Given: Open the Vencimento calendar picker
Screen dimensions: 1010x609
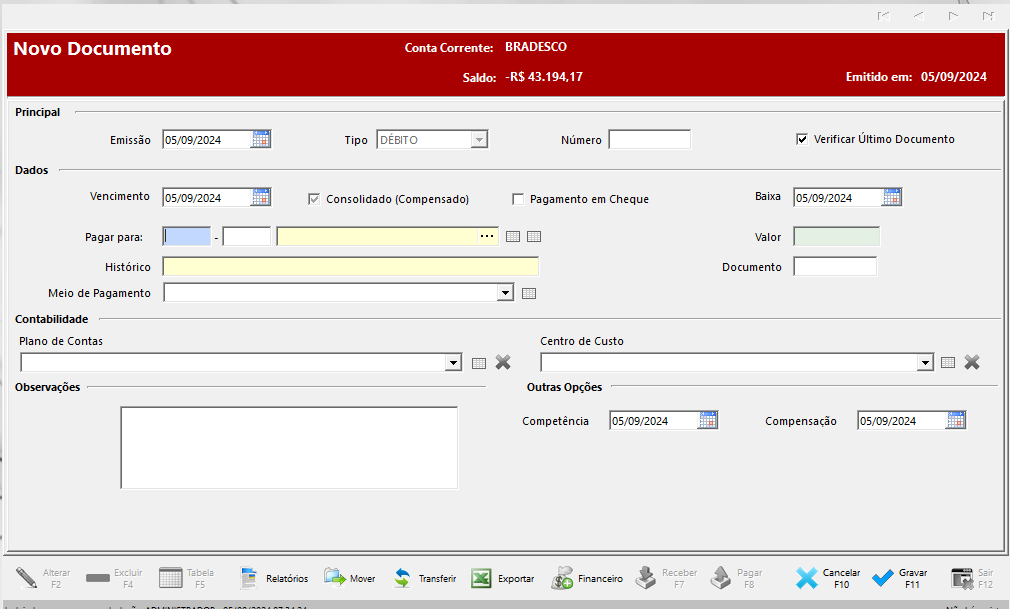Looking at the screenshot, I should (261, 197).
